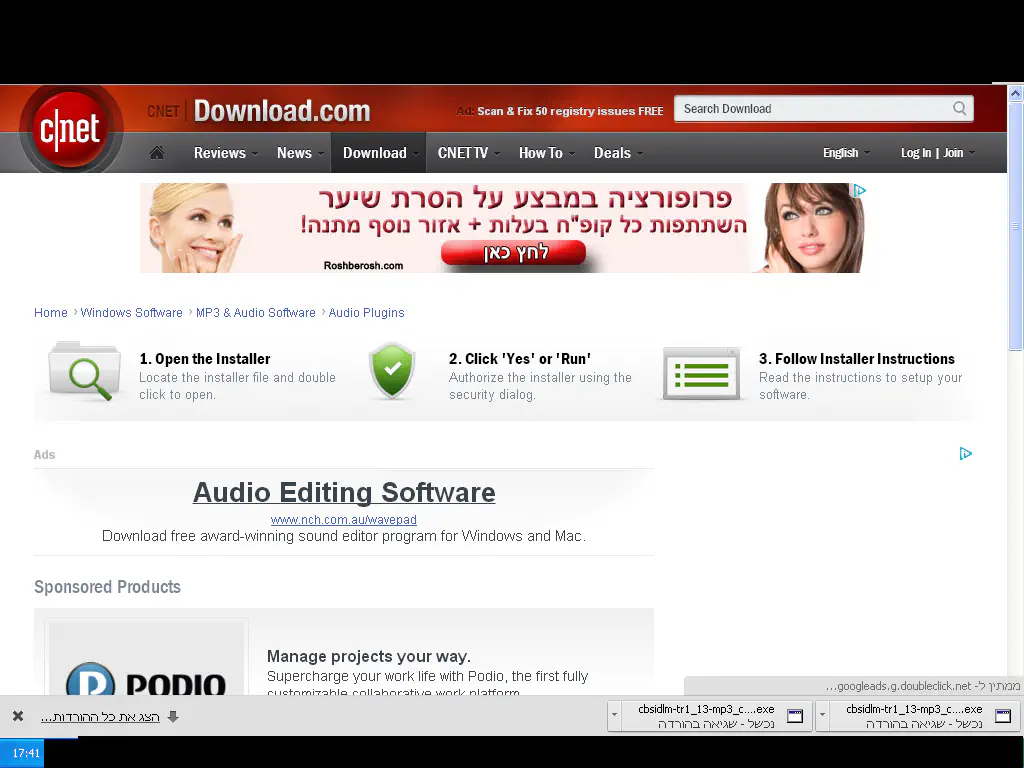Close the downloads bar with X

click(18, 716)
